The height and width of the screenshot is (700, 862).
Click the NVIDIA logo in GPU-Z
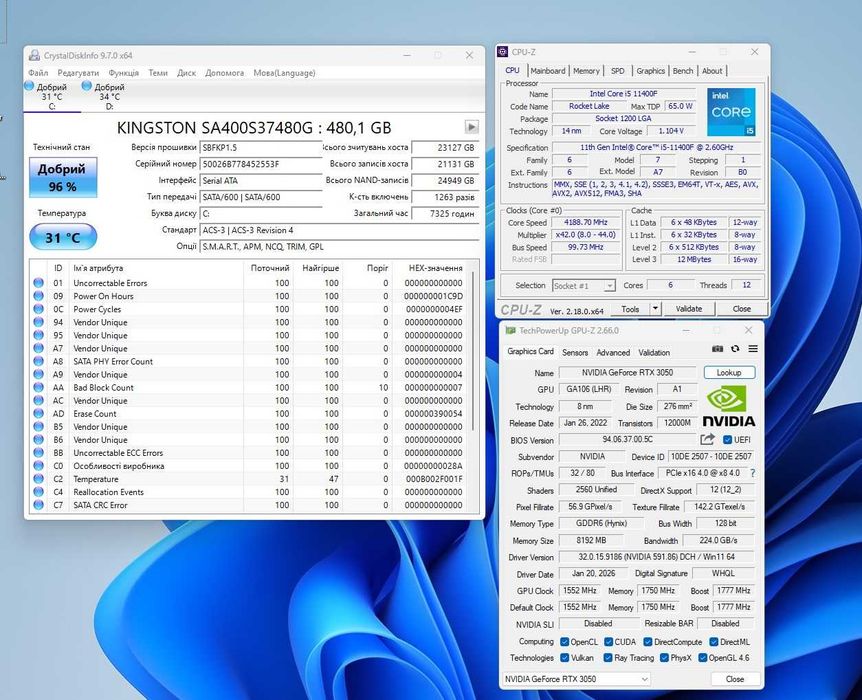click(x=728, y=406)
